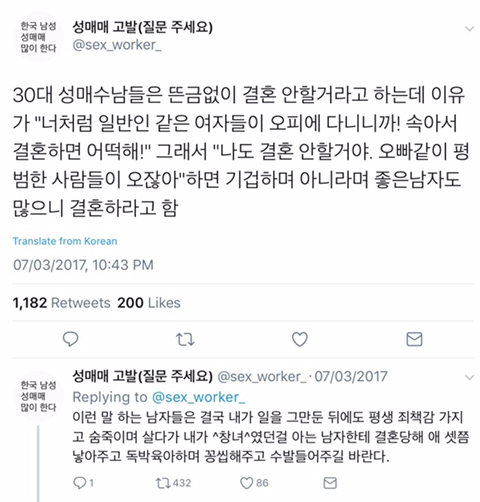Click the reply tweet's 07/03/2017 date

pyautogui.click(x=351, y=377)
